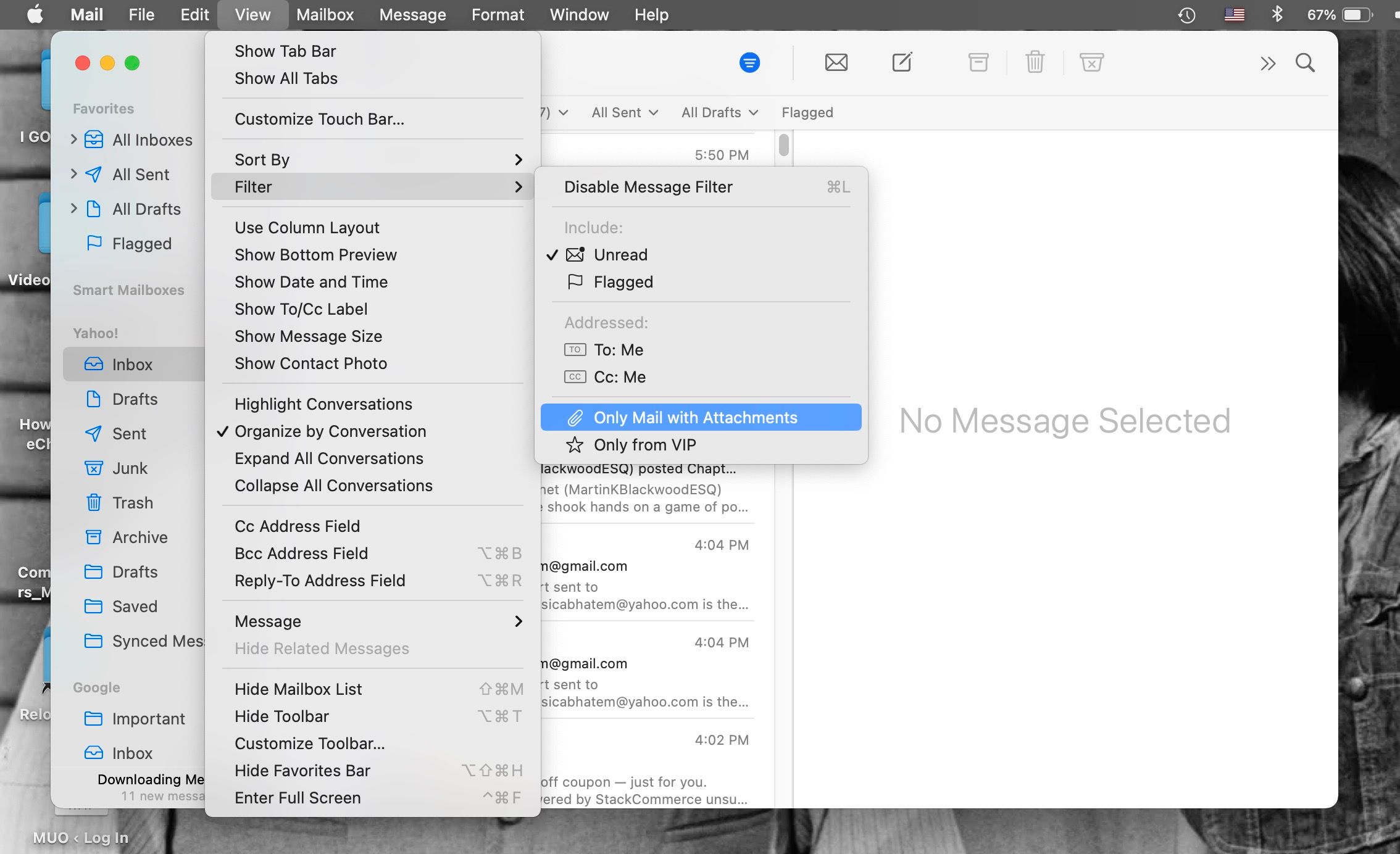The height and width of the screenshot is (854, 1400).
Task: Select Only Mail with Attachments
Action: (x=695, y=418)
